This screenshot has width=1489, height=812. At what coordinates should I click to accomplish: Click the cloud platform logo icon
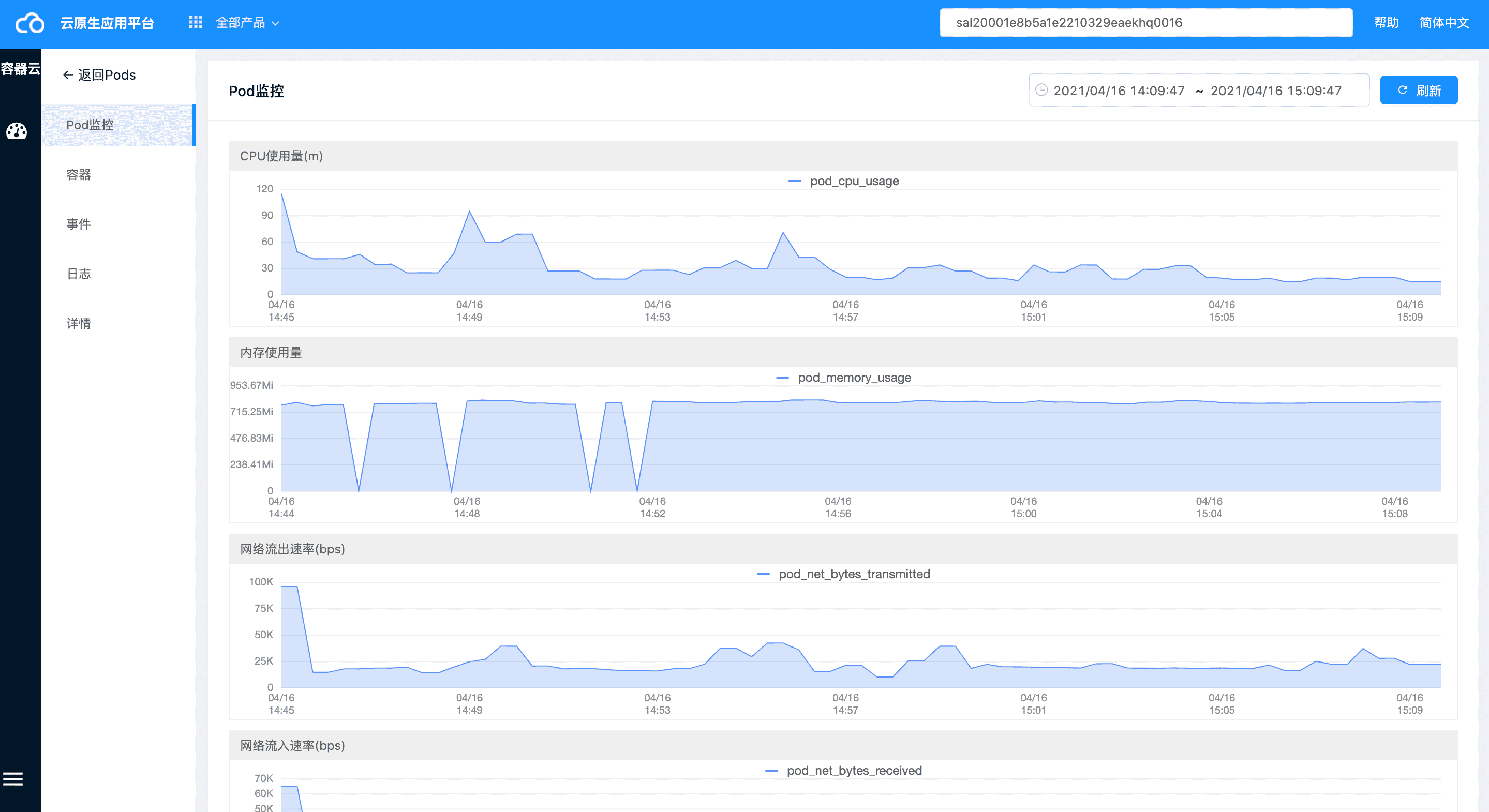30,23
